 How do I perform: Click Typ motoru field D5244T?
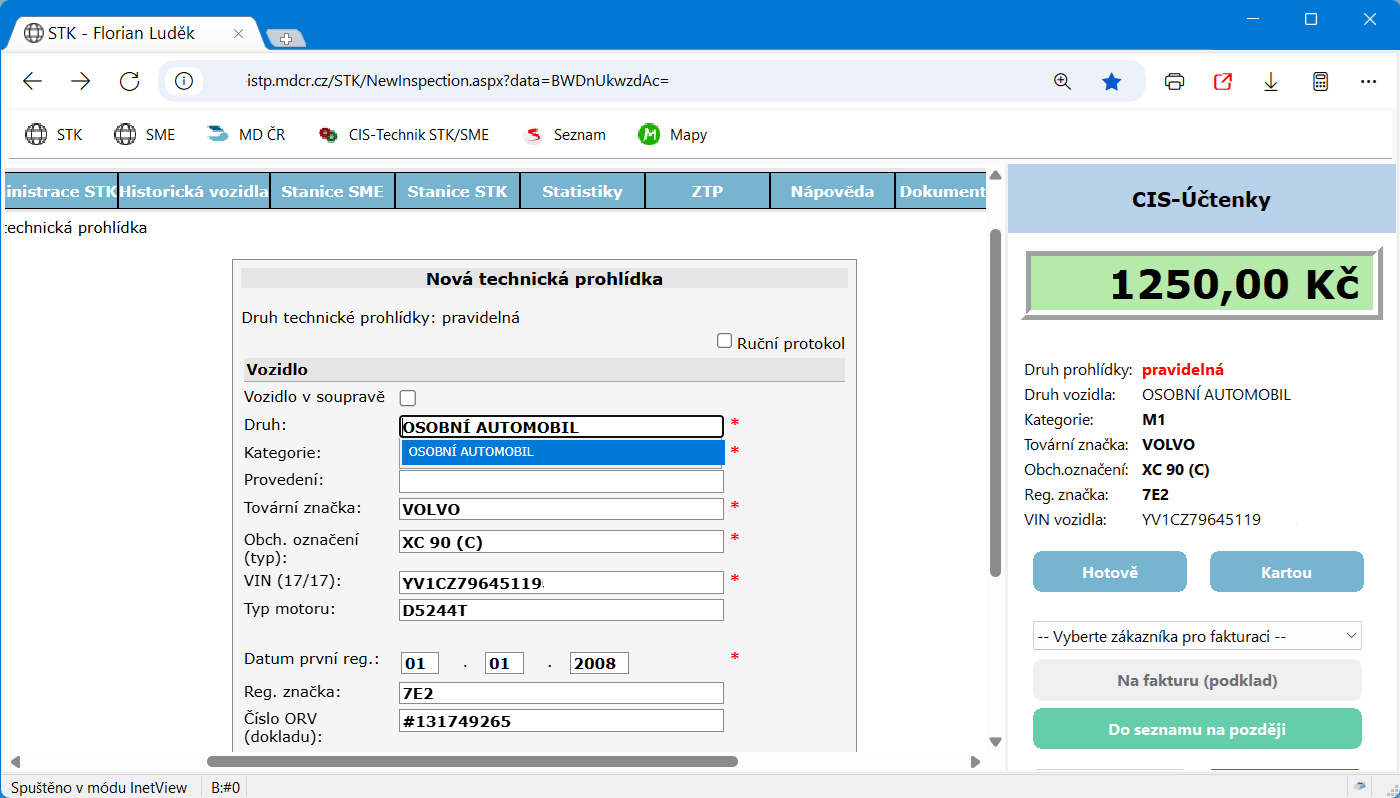tap(561, 610)
